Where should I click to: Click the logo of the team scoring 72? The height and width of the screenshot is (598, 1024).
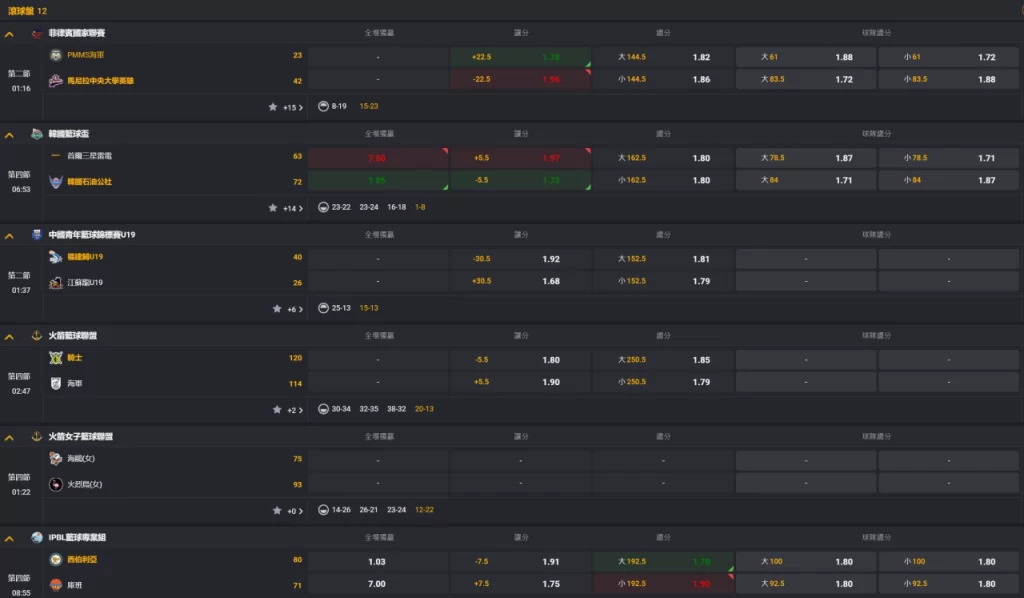pos(56,182)
